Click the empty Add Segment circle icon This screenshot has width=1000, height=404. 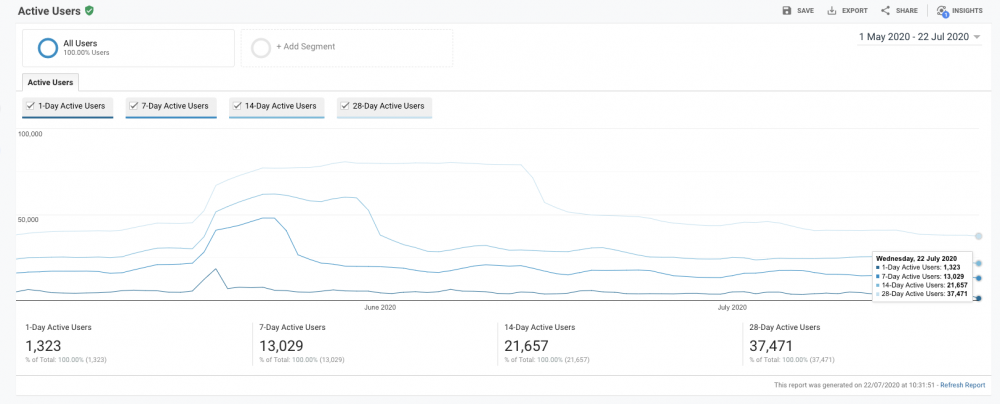coord(261,47)
